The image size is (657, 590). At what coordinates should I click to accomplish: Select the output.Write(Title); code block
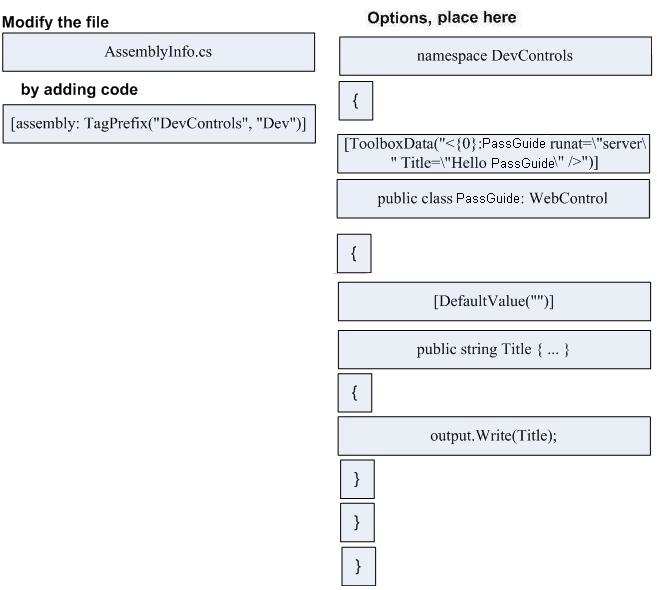click(x=494, y=436)
